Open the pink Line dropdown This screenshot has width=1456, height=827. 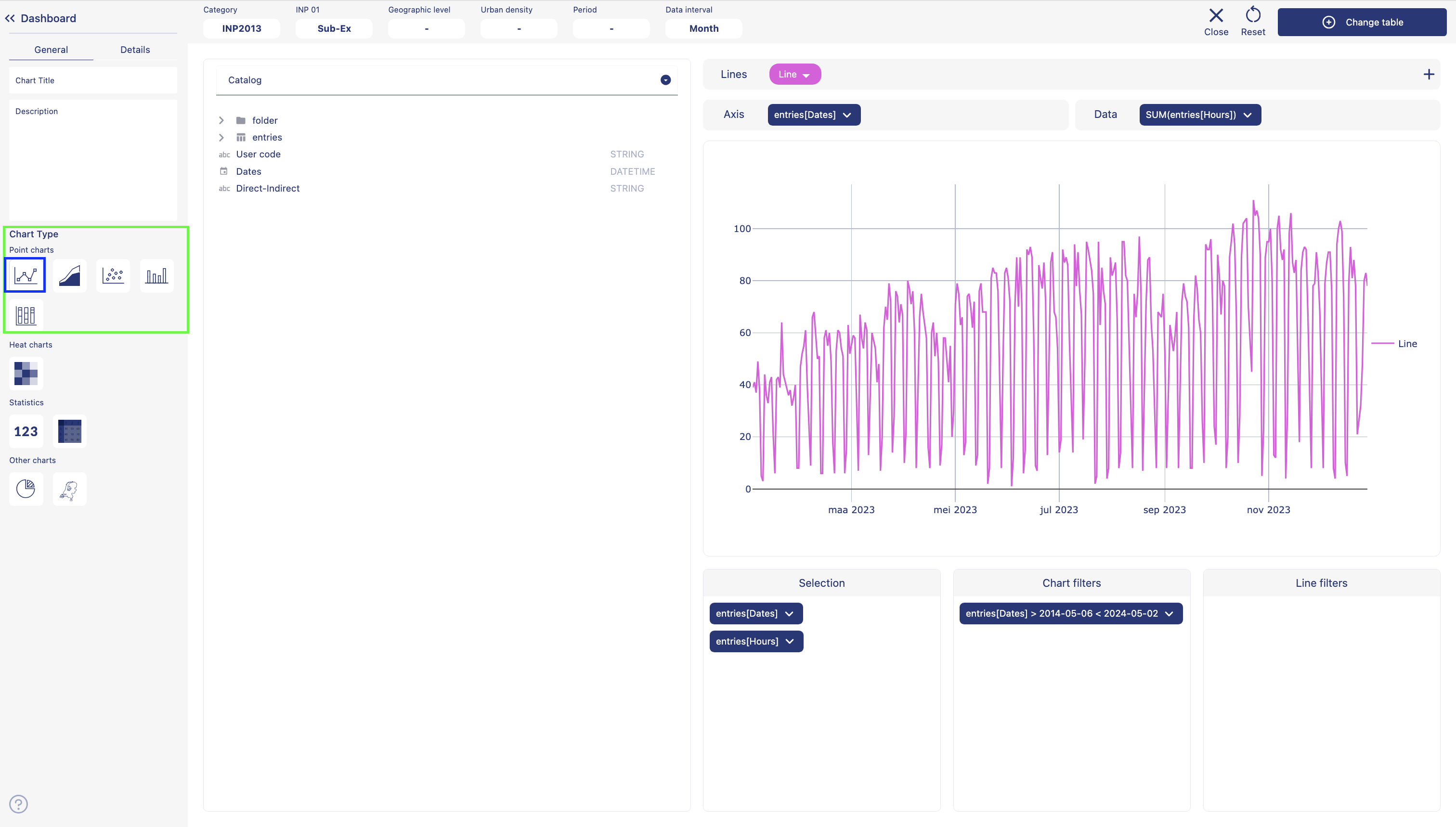794,75
